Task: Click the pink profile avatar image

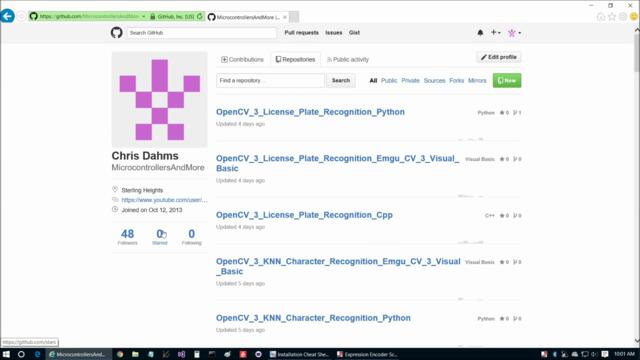Action: tap(160, 100)
